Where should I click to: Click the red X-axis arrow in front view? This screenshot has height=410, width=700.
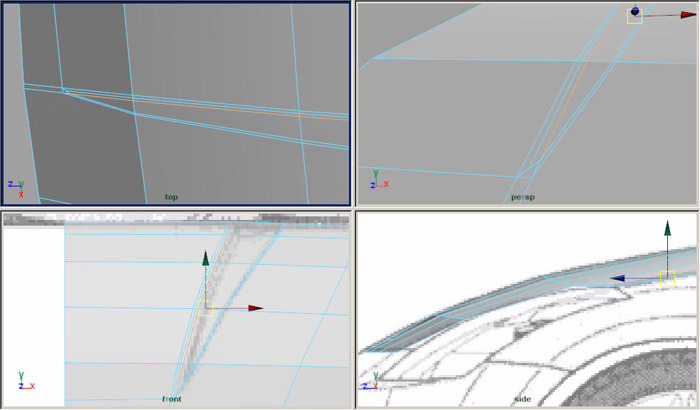click(x=256, y=309)
